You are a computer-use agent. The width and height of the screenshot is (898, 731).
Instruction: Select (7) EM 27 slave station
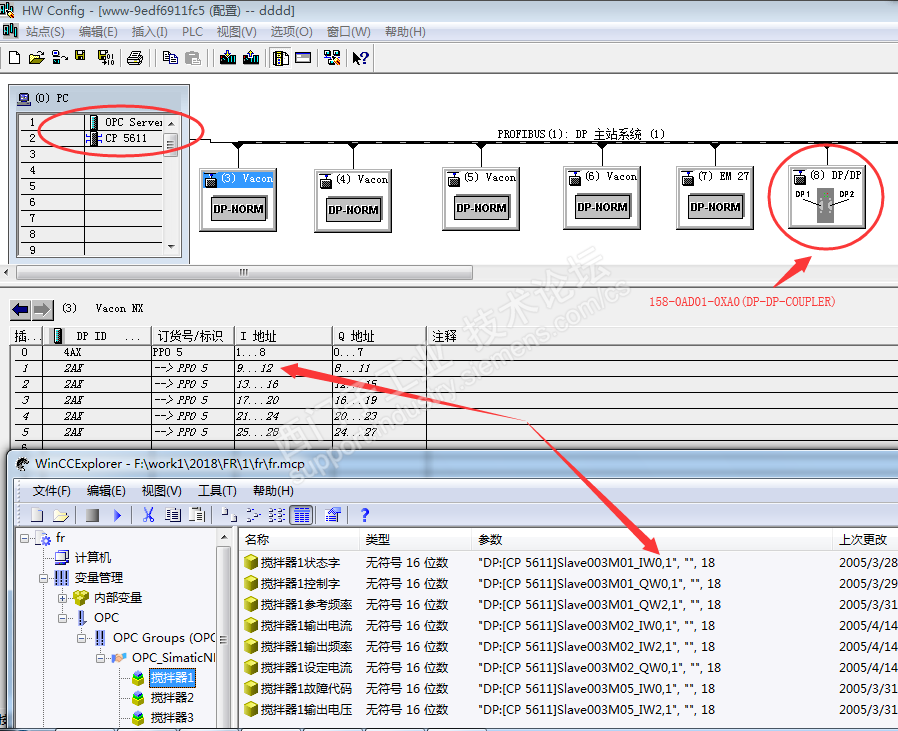pyautogui.click(x=715, y=198)
